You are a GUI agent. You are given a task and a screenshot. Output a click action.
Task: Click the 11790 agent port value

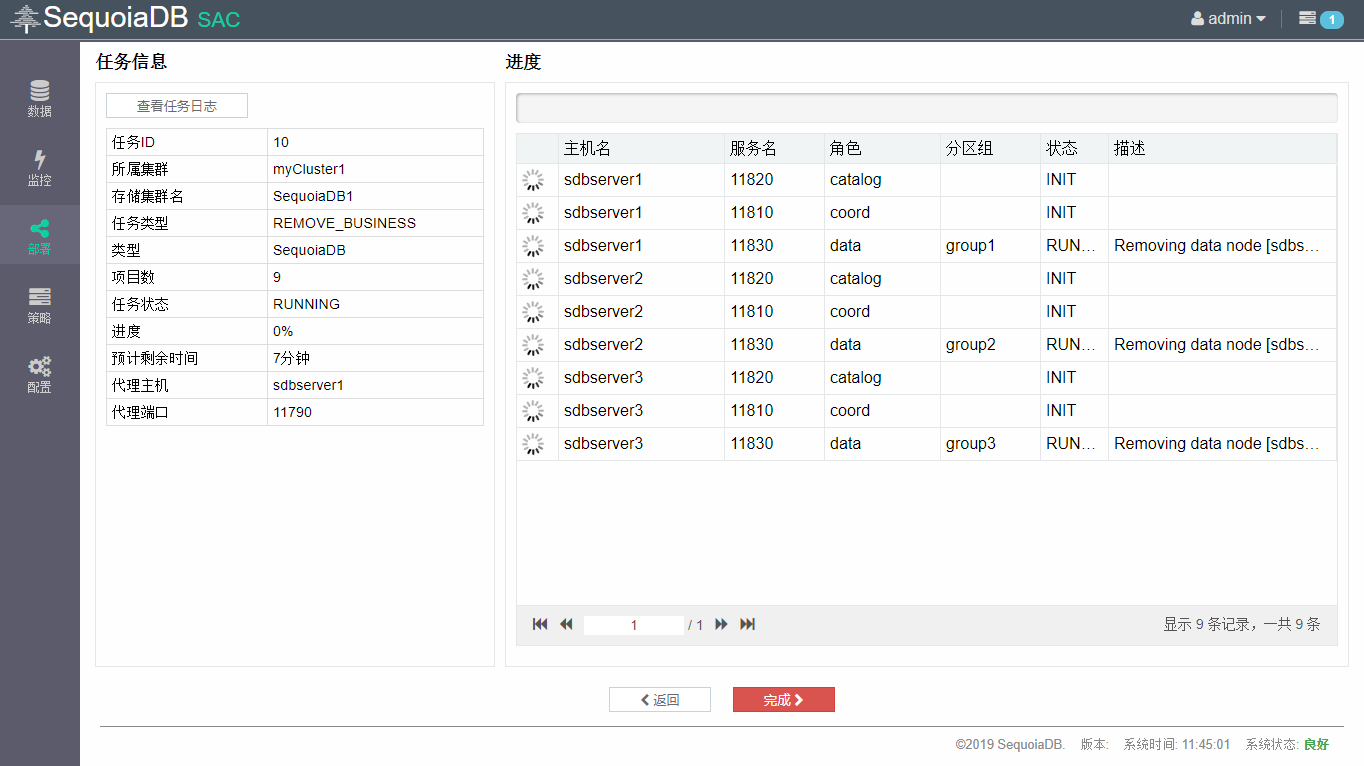(292, 412)
